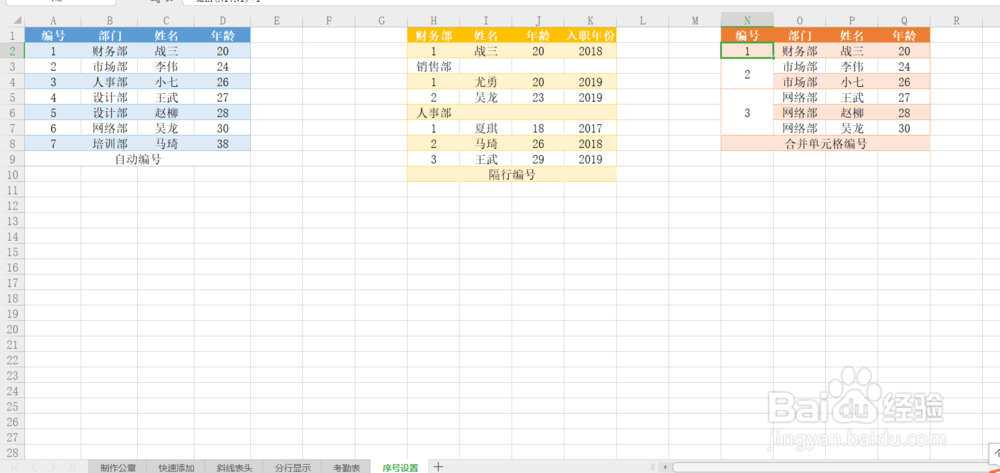The height and width of the screenshot is (473, 1000).
Task: Select the 培训部 cell
Action: pos(109,143)
